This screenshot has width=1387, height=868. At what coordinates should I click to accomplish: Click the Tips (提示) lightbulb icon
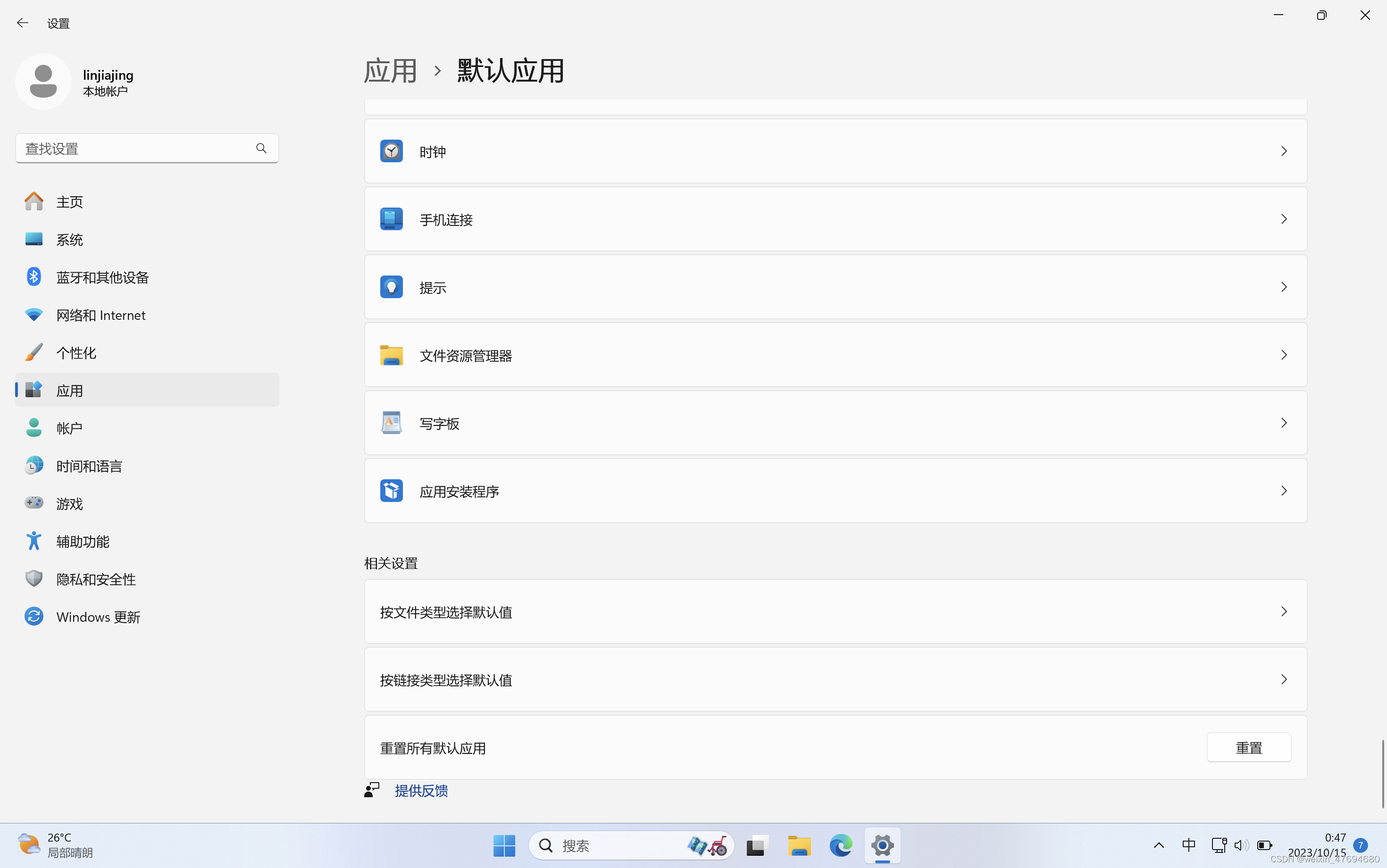tap(391, 287)
